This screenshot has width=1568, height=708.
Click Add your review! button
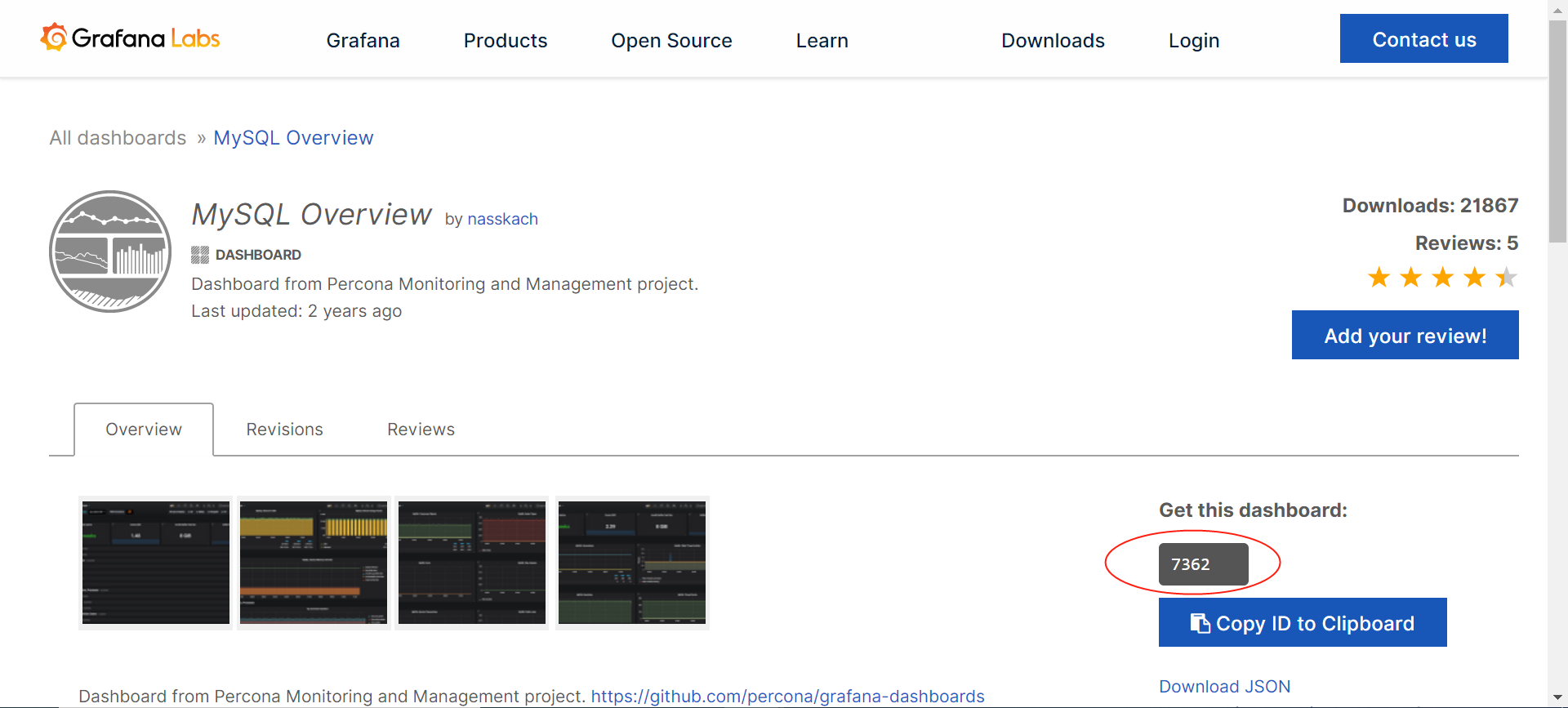[x=1405, y=335]
